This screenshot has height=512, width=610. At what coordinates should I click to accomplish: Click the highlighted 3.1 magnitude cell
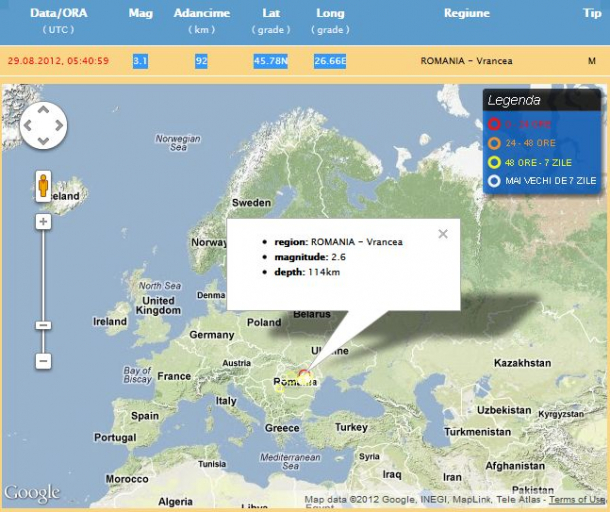point(141,61)
